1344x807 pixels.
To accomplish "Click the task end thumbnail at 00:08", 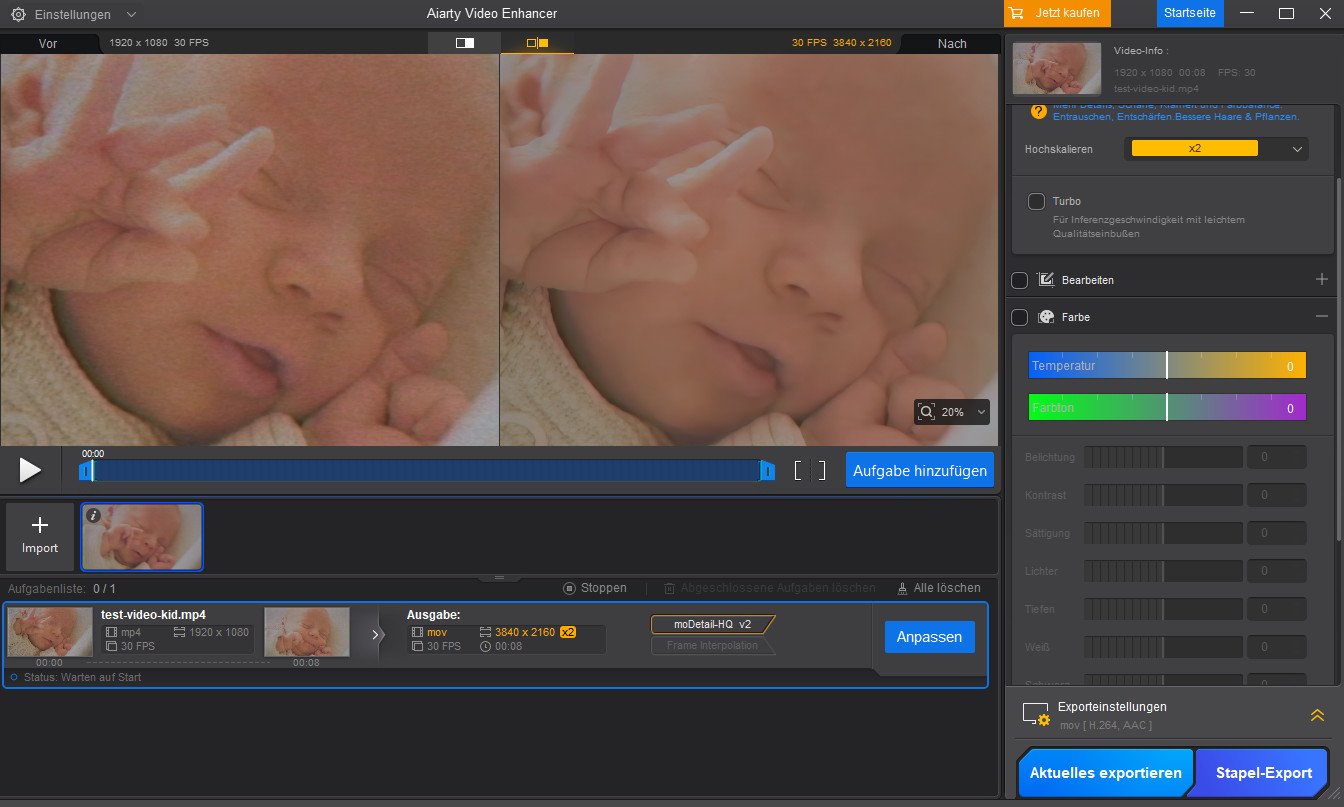I will 307,632.
